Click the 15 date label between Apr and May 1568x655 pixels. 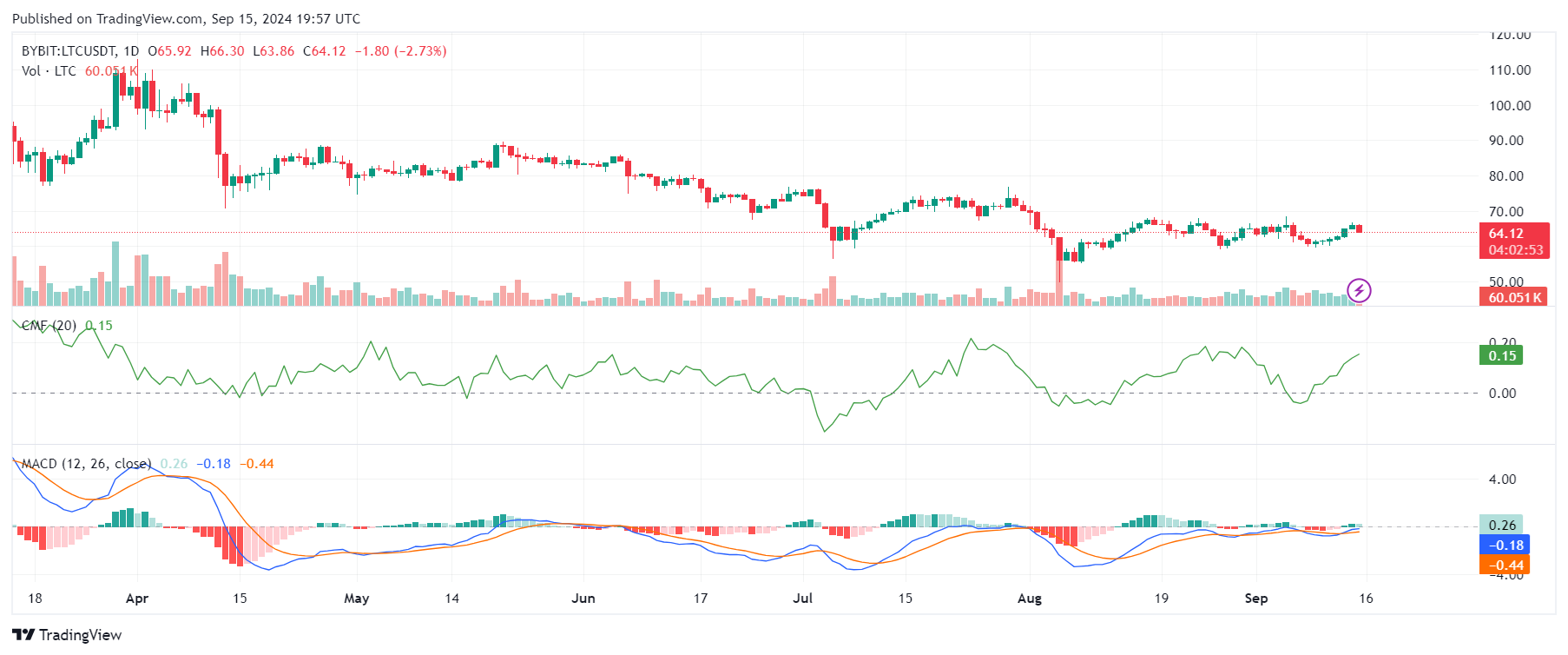pyautogui.click(x=240, y=599)
